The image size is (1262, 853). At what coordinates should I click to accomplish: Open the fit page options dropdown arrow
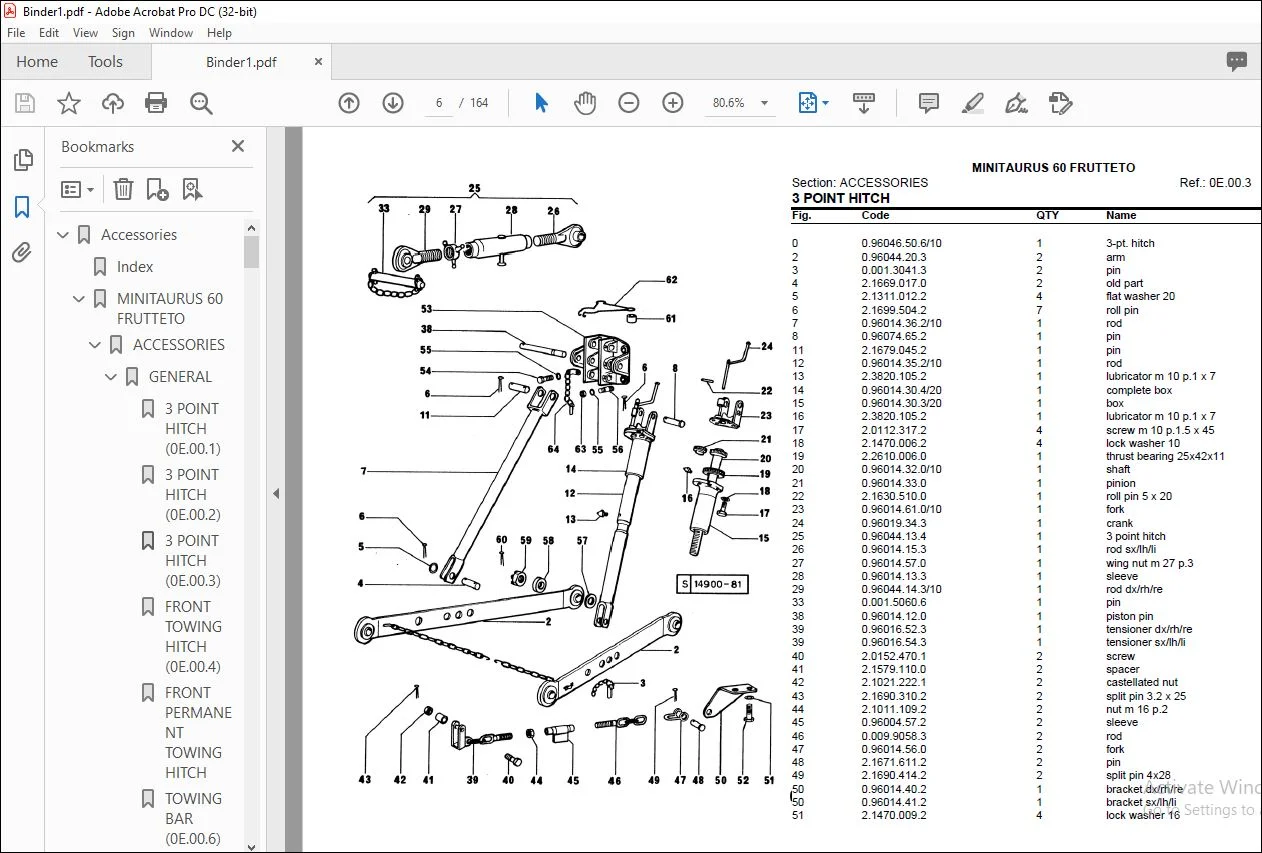[x=825, y=103]
